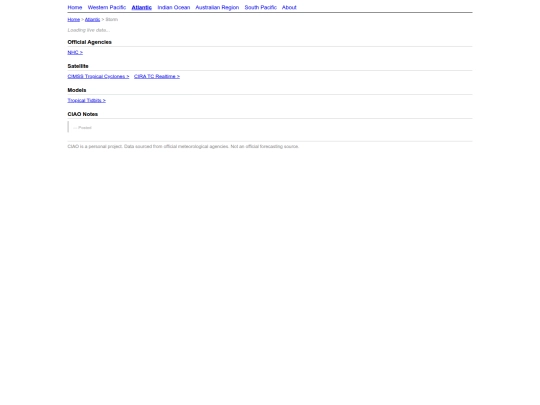
Task: Select the 'Official Agencies' heading text
Action: (x=90, y=42)
